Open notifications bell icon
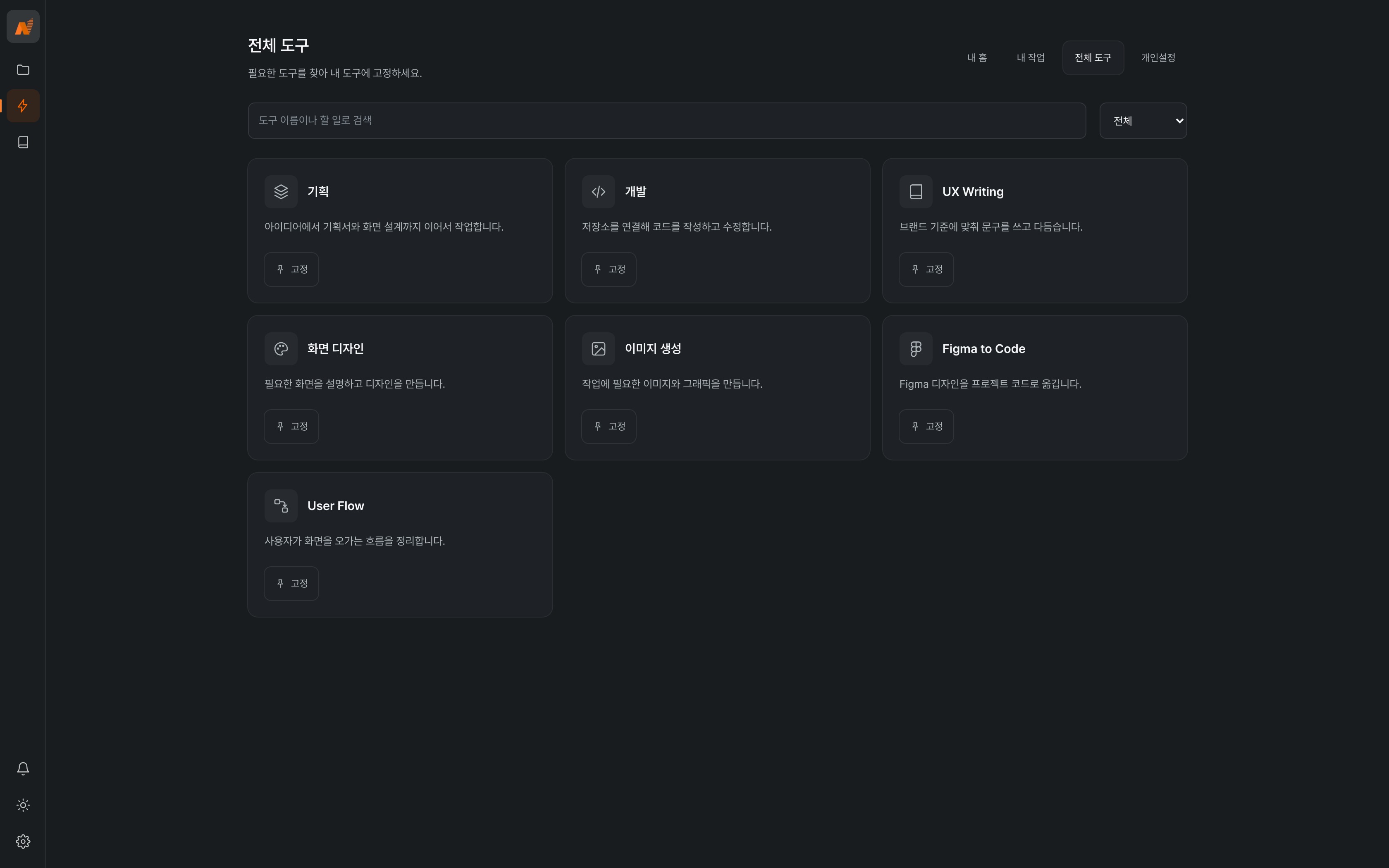Viewport: 1389px width, 868px height. click(x=23, y=769)
